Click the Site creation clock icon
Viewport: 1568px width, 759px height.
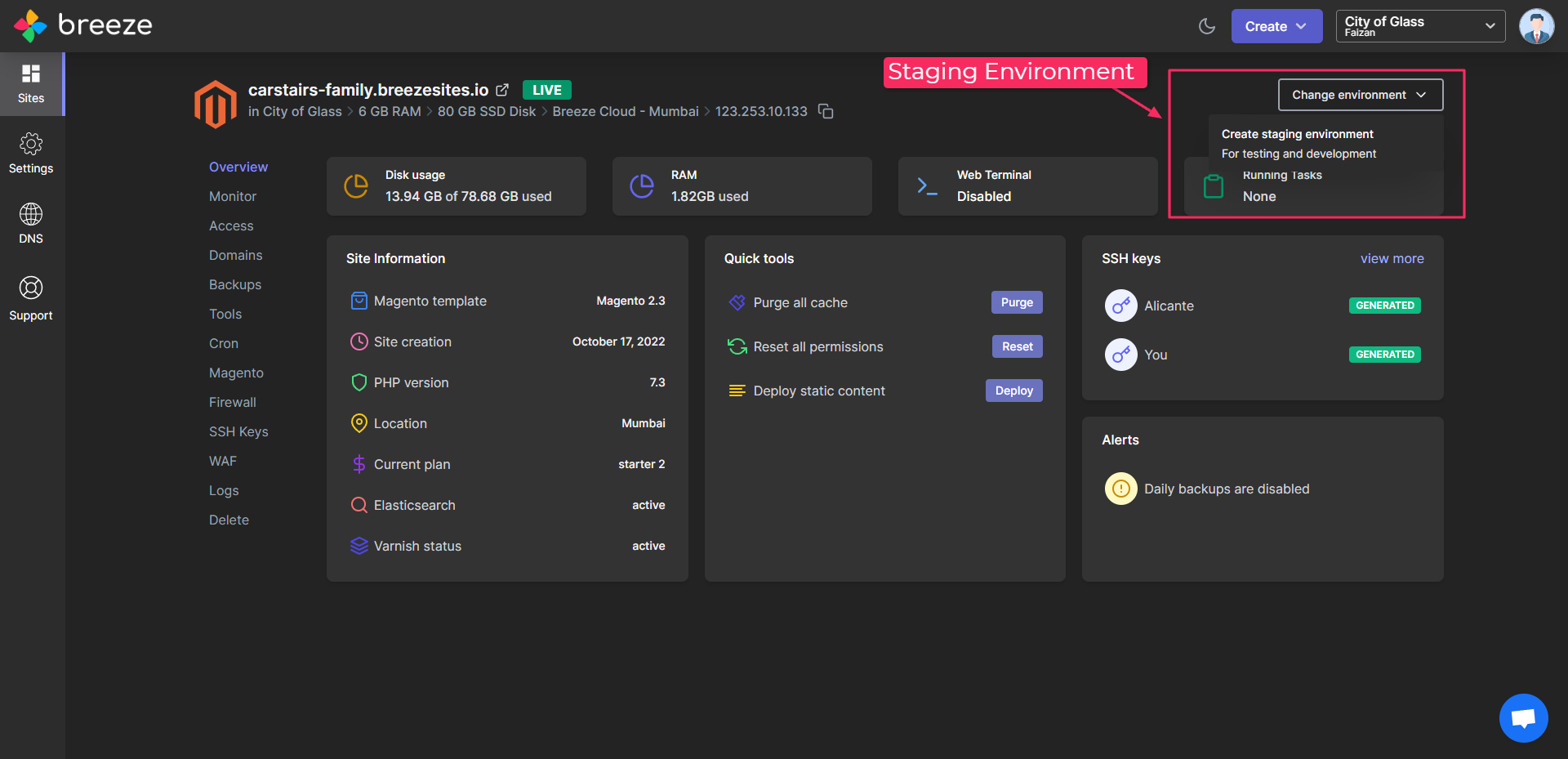[359, 342]
